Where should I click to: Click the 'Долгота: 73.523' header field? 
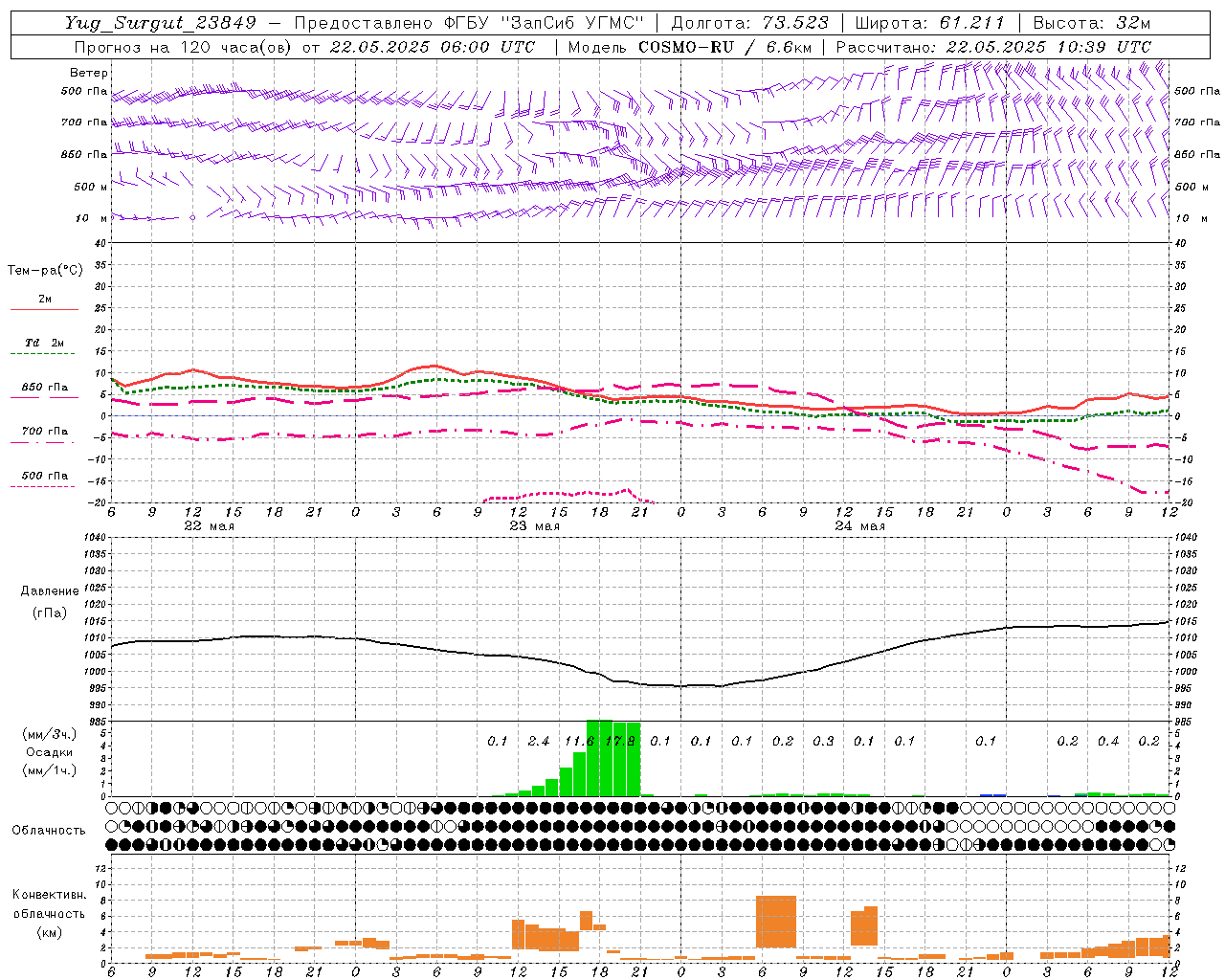point(750,23)
